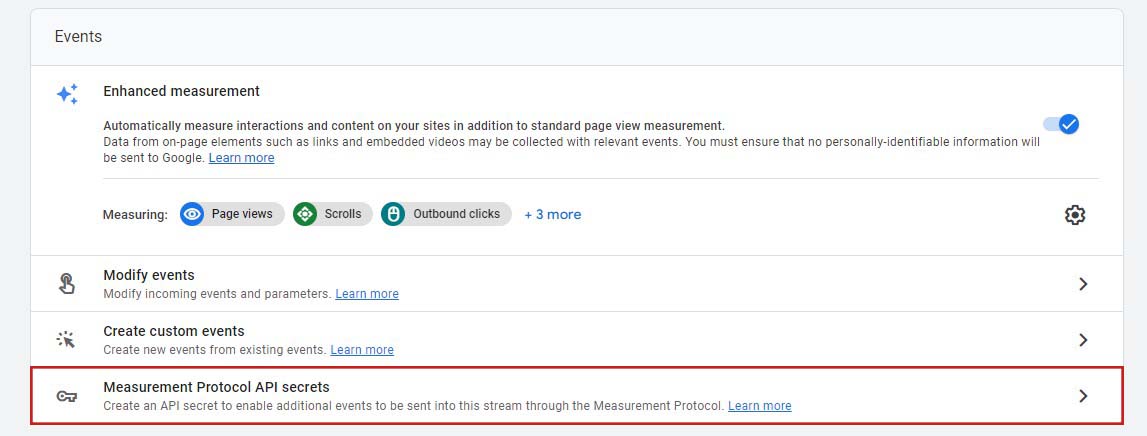
Task: Click the Scrolls crosshair icon
Action: pyautogui.click(x=305, y=214)
